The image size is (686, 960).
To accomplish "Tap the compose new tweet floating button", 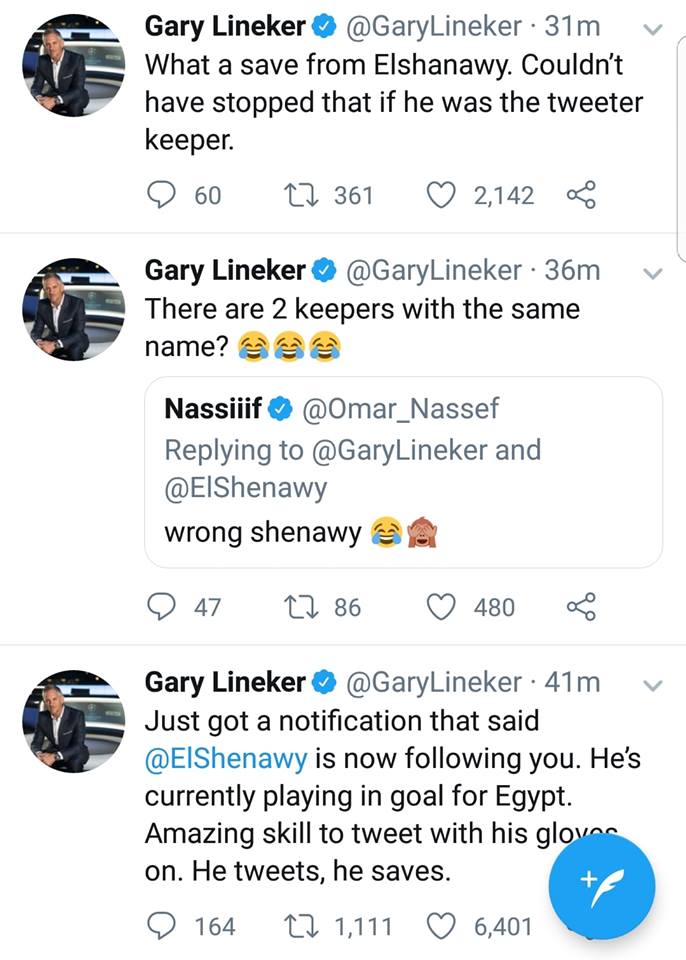I will pyautogui.click(x=602, y=883).
